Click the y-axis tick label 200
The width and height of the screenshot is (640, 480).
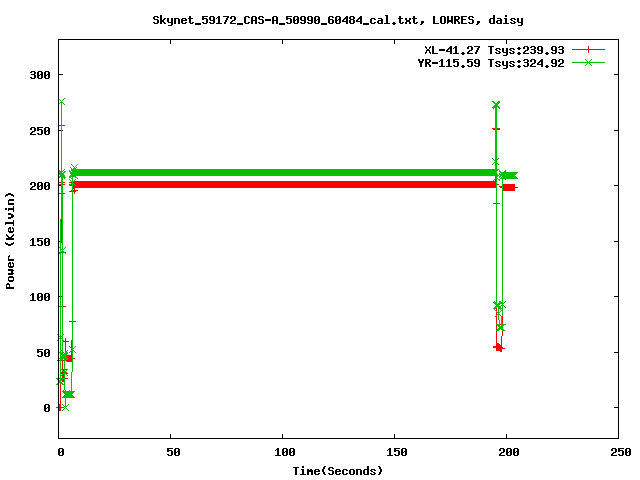(40, 186)
